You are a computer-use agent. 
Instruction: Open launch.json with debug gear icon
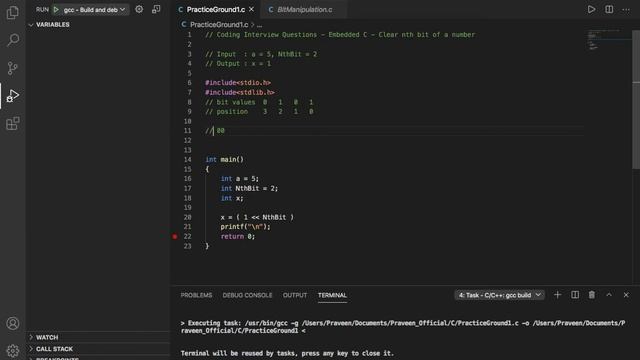tap(139, 9)
